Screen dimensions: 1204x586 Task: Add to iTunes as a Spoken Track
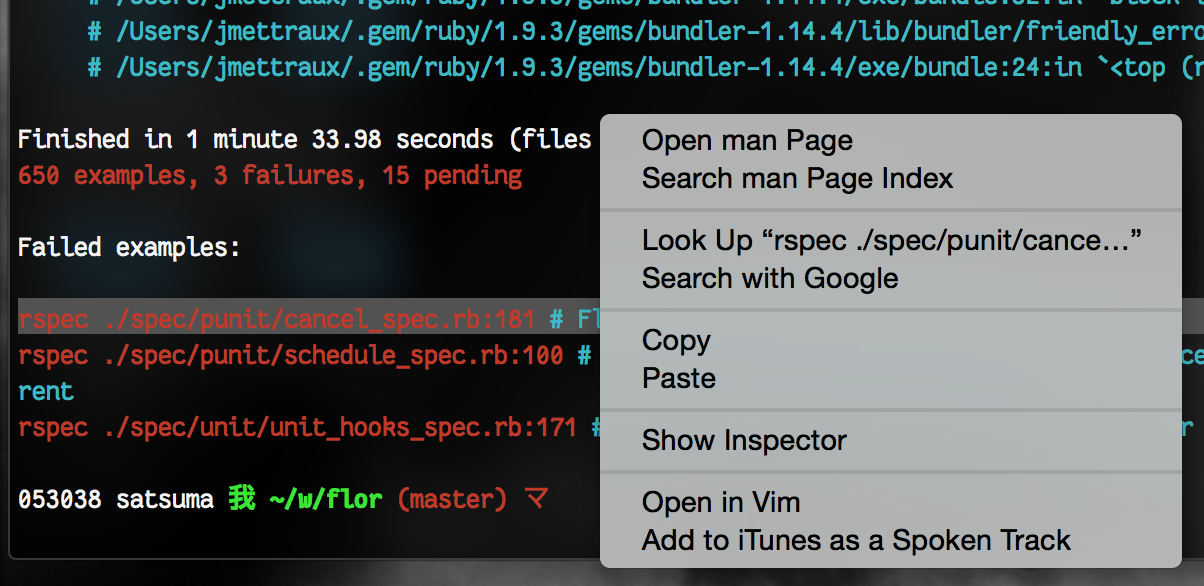pos(855,541)
